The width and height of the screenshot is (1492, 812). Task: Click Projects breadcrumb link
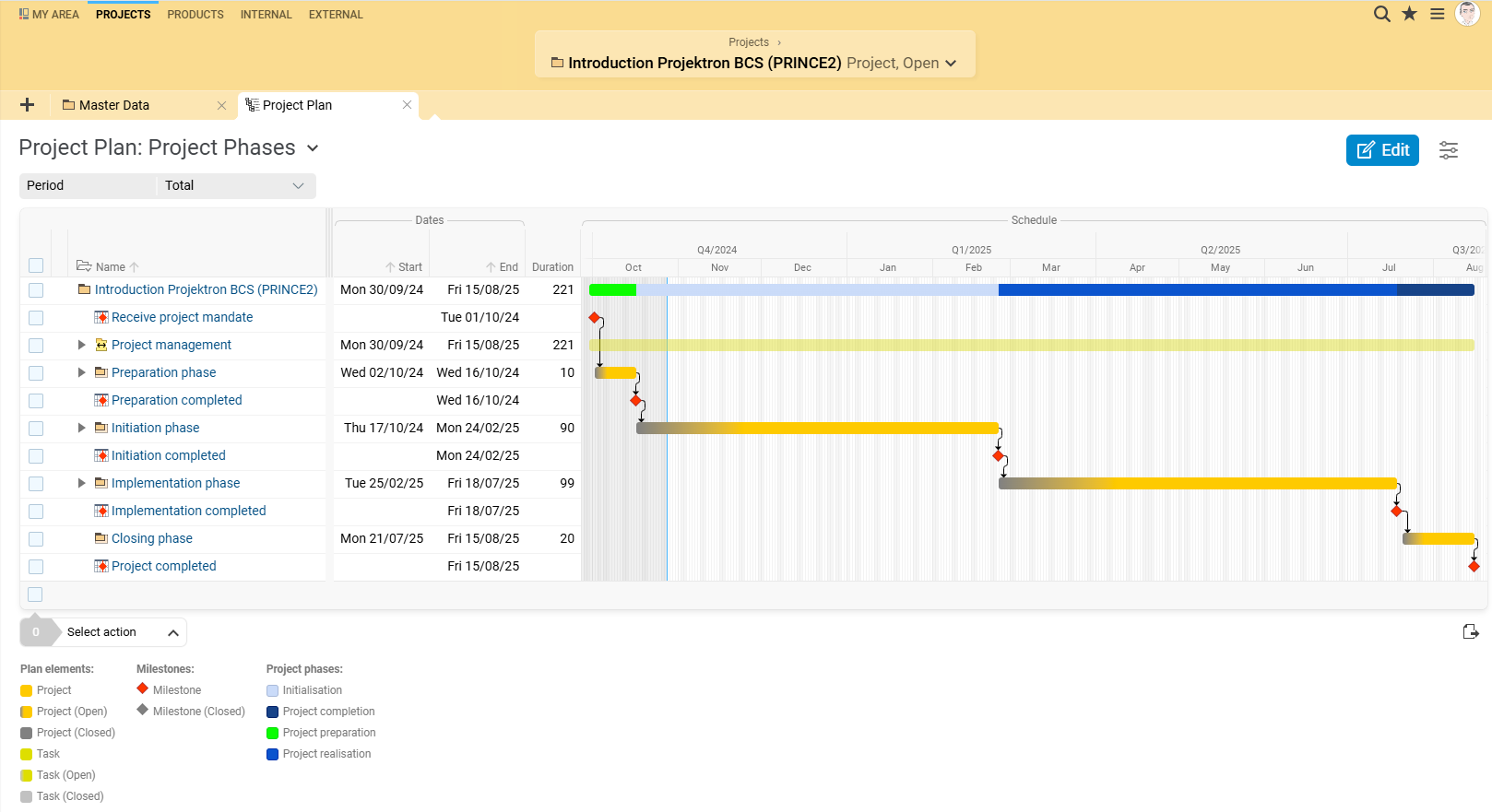click(749, 42)
